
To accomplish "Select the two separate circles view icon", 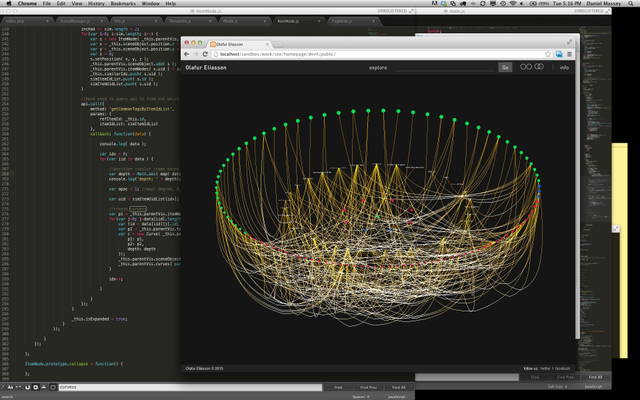I will (526, 67).
